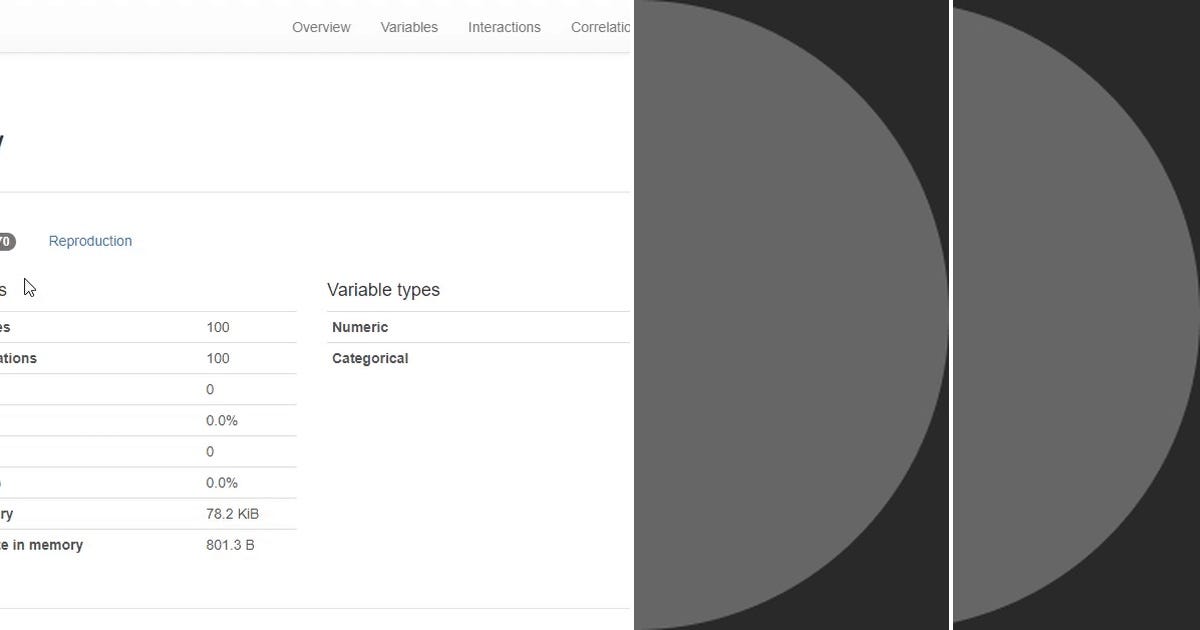Click the divider between the dark panes
1200x630 pixels.
pyautogui.click(x=949, y=315)
